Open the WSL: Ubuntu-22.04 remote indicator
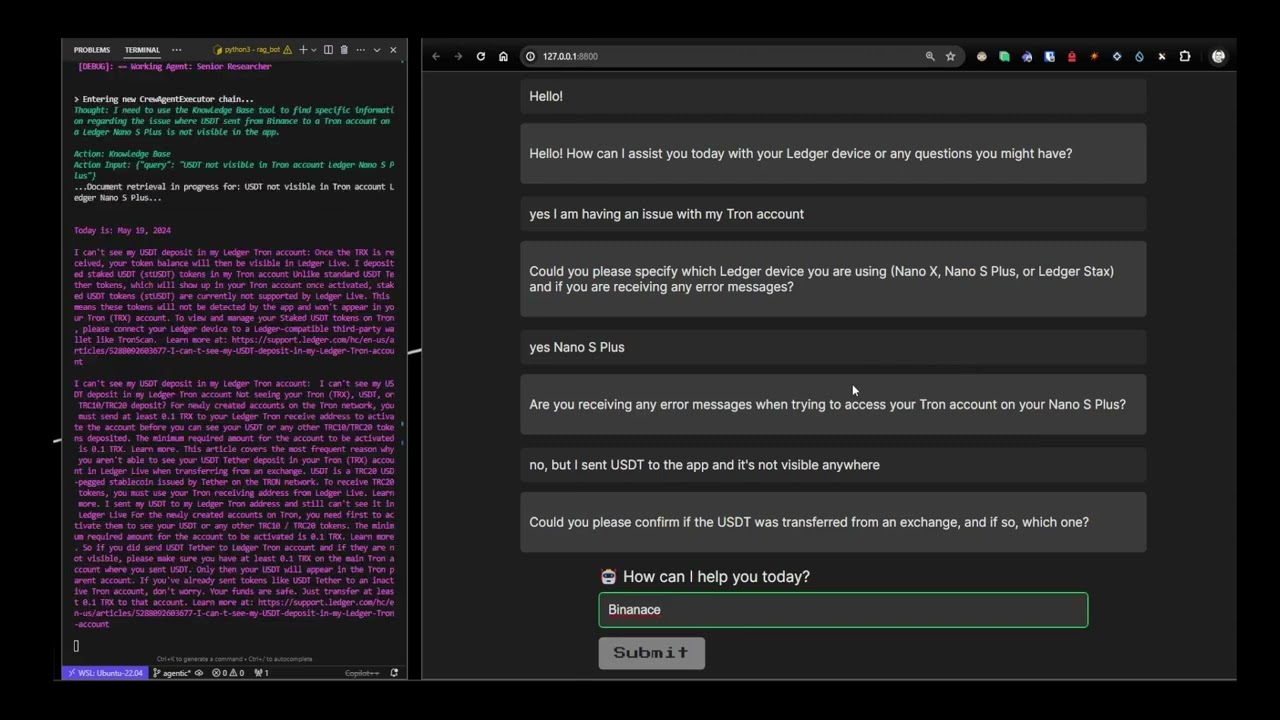The height and width of the screenshot is (720, 1280). pos(105,673)
